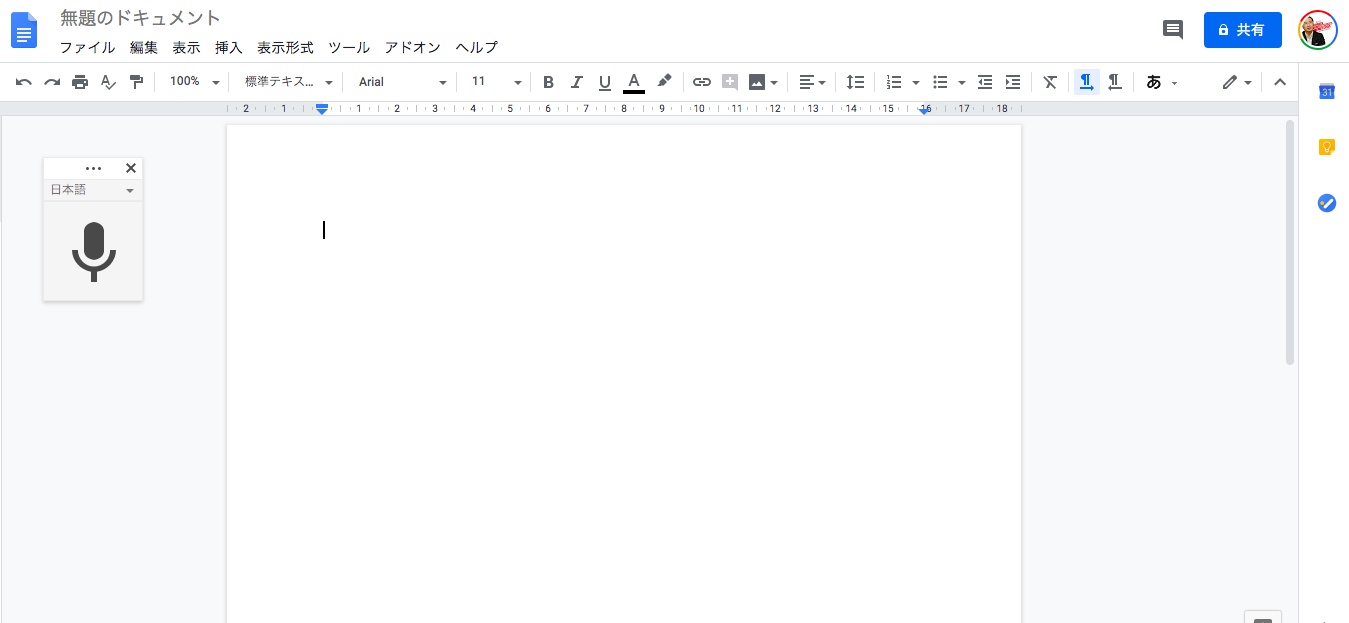Open the 挿入 menu
The height and width of the screenshot is (623, 1349).
[x=229, y=47]
